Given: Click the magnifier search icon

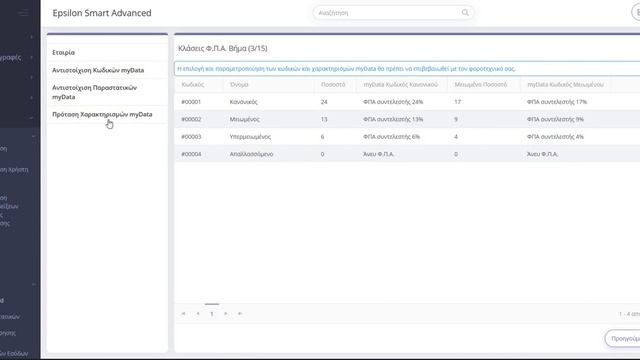Looking at the screenshot, I should point(465,13).
